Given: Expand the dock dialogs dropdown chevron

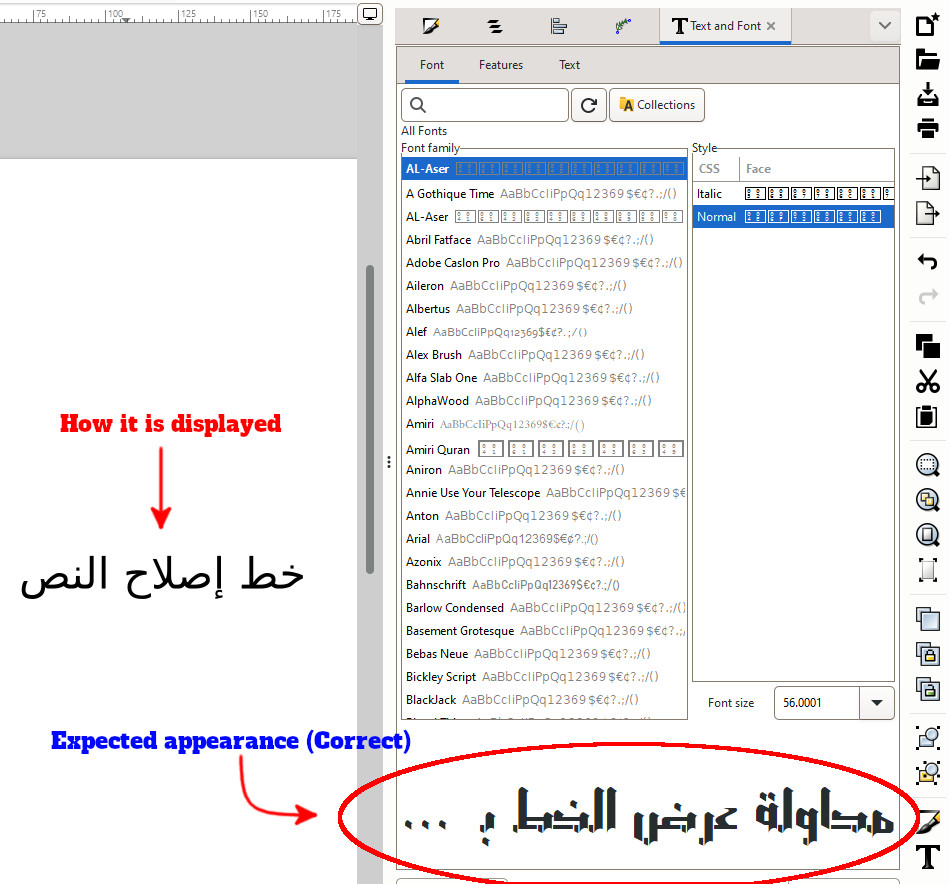Looking at the screenshot, I should point(885,26).
